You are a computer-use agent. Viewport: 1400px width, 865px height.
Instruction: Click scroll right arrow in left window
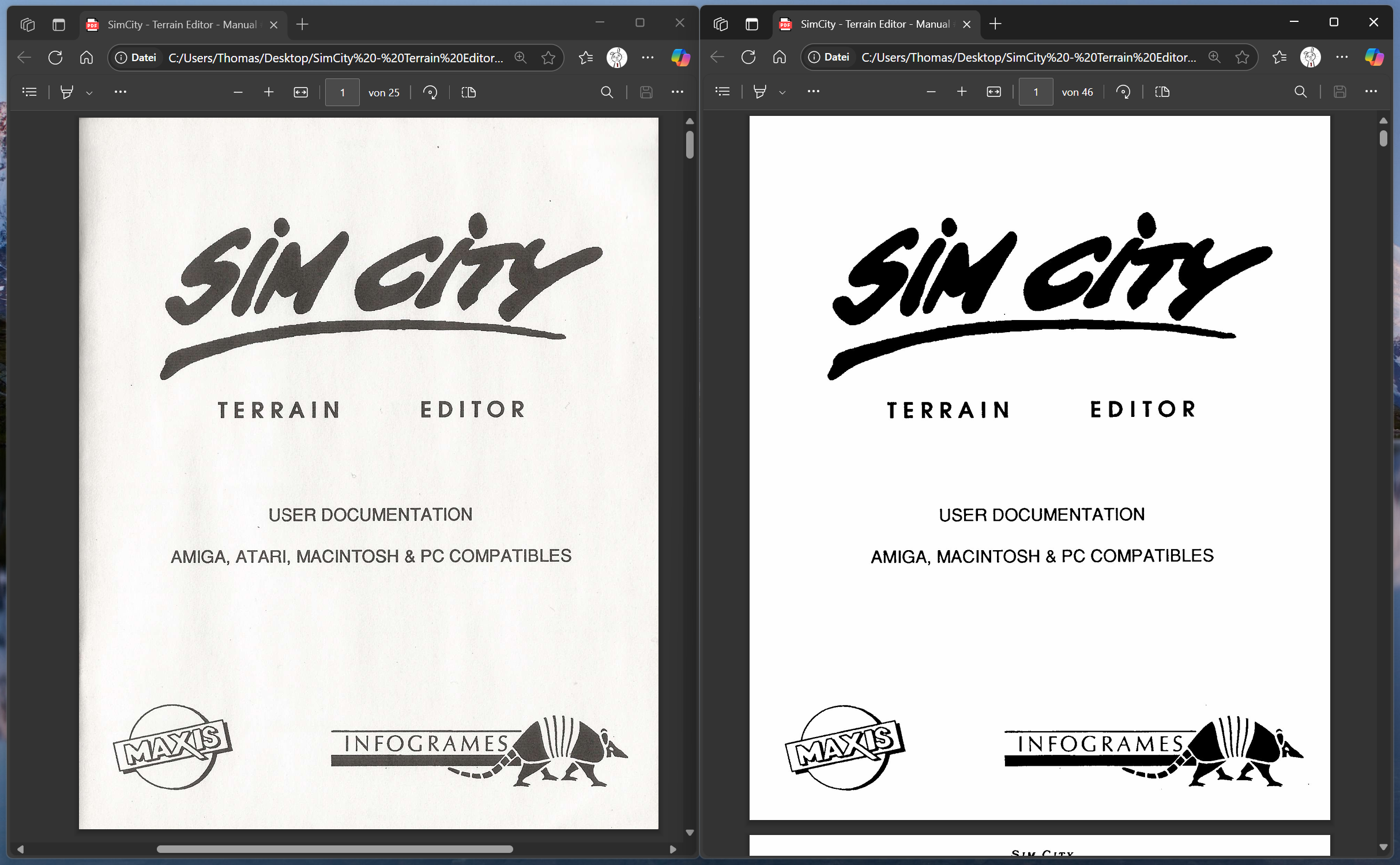[x=673, y=849]
